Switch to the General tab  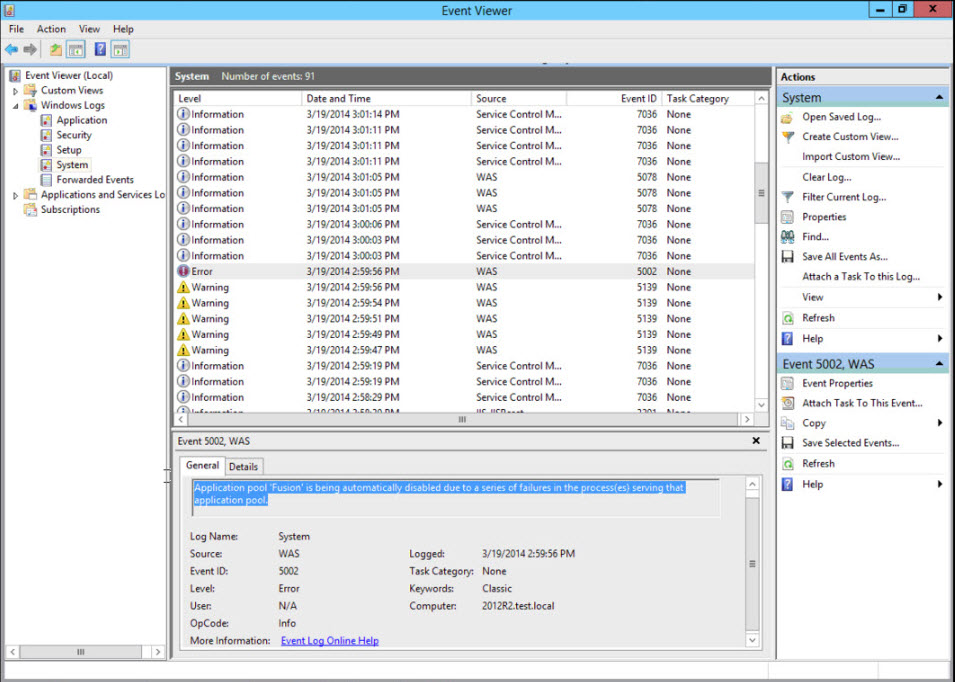pos(202,466)
